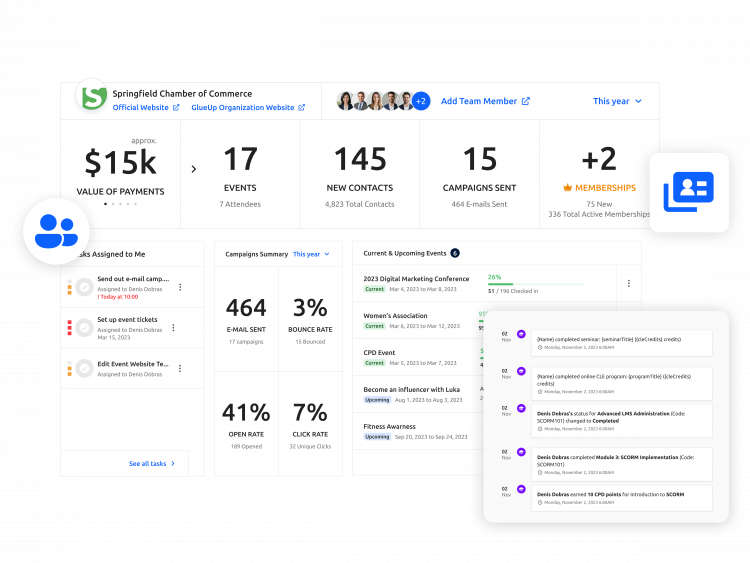This screenshot has height=563, width=750.
Task: Click the +2 additional team members badge
Action: point(421,101)
